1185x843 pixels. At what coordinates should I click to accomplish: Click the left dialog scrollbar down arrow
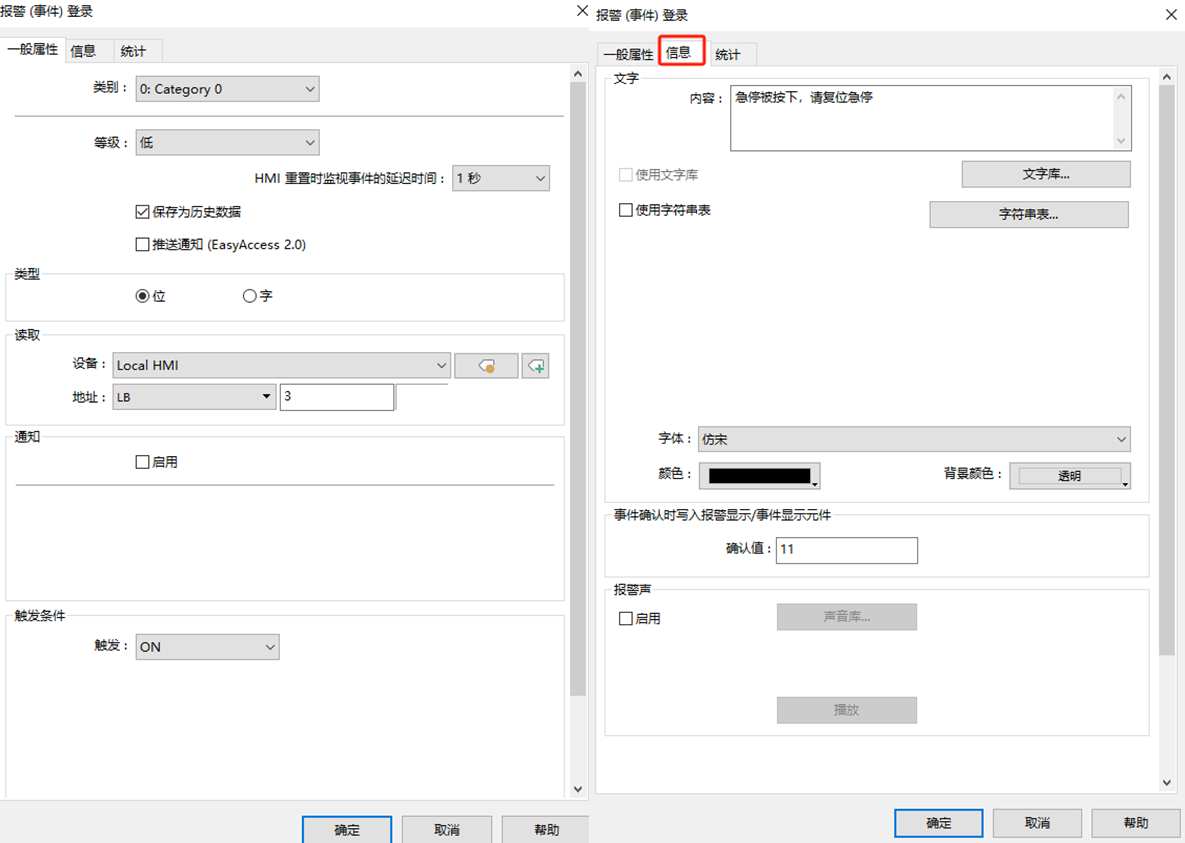[x=578, y=789]
